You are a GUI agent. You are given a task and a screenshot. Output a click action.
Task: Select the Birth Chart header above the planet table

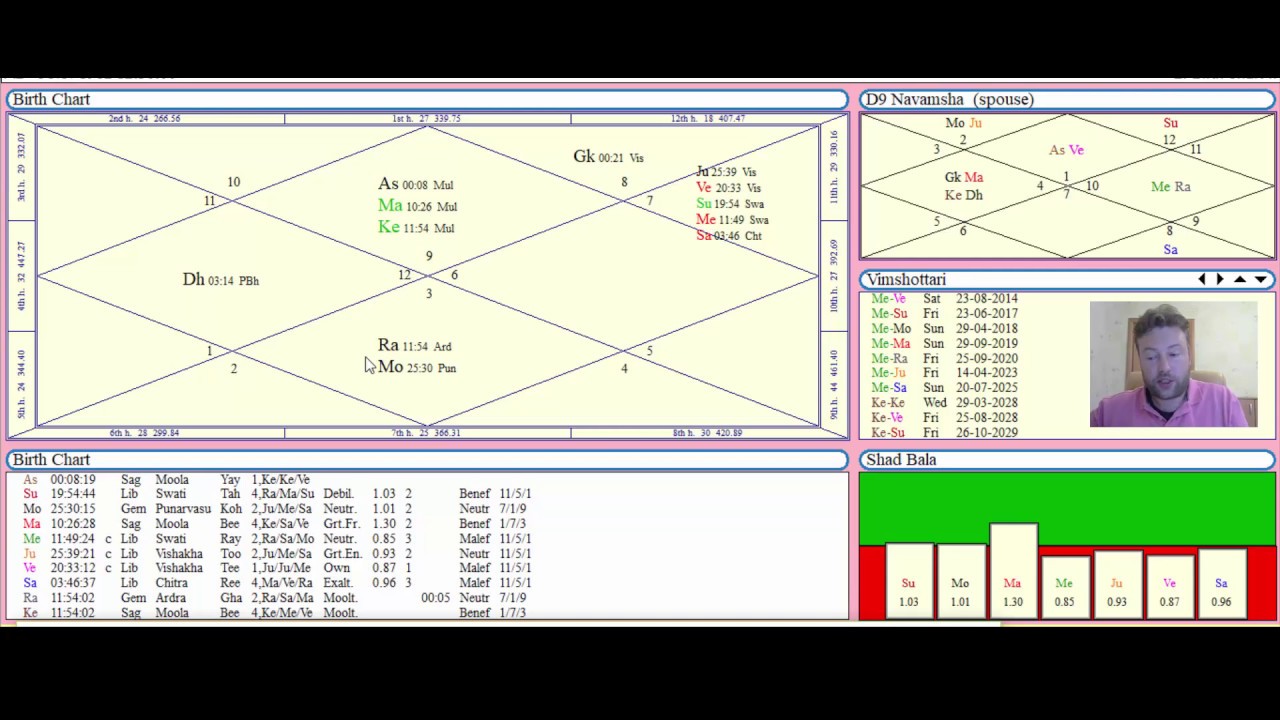pyautogui.click(x=427, y=459)
